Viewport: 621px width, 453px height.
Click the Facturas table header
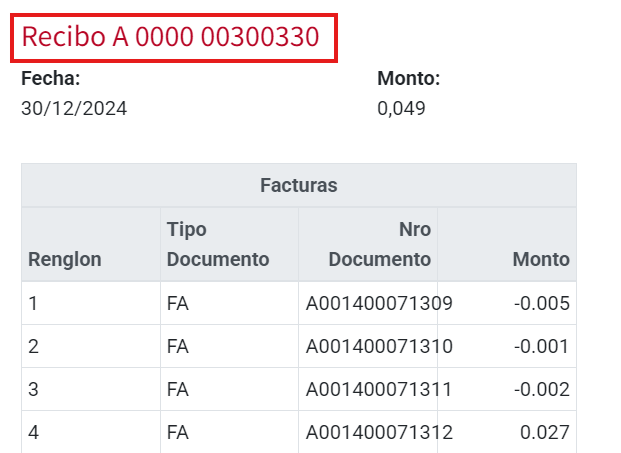coord(298,185)
